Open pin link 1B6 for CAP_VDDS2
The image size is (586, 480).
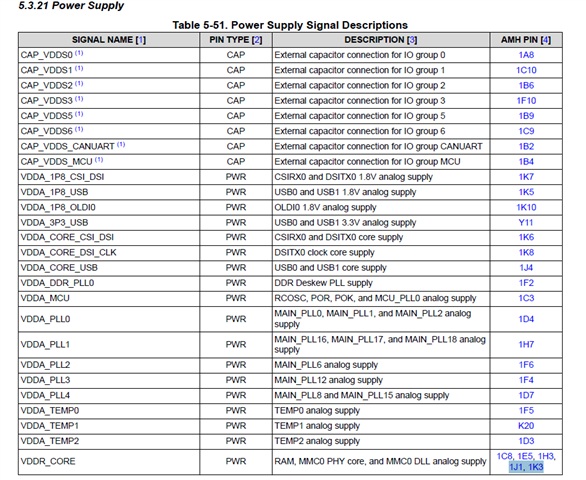click(526, 86)
